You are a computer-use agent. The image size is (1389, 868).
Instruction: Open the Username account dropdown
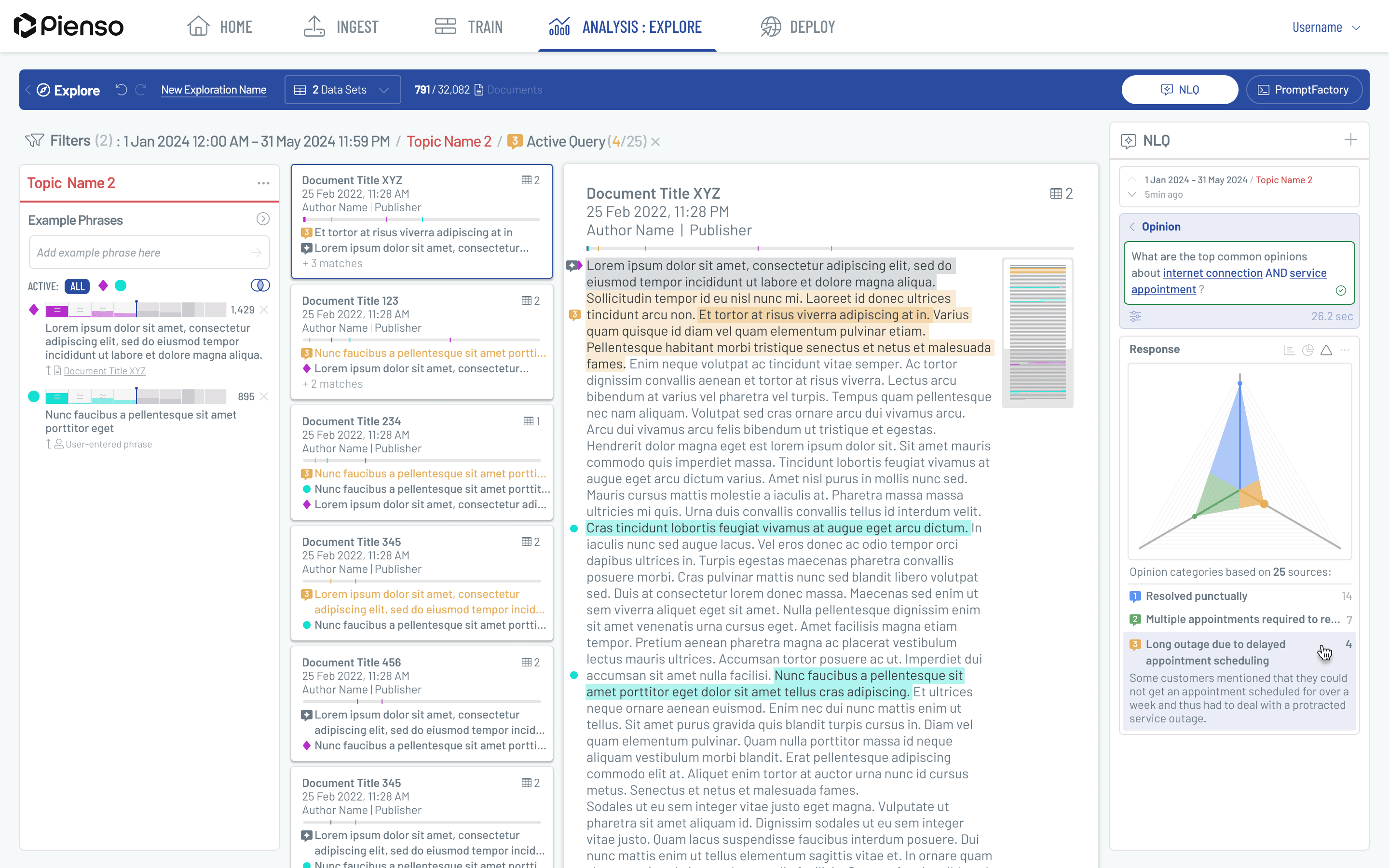click(1326, 27)
